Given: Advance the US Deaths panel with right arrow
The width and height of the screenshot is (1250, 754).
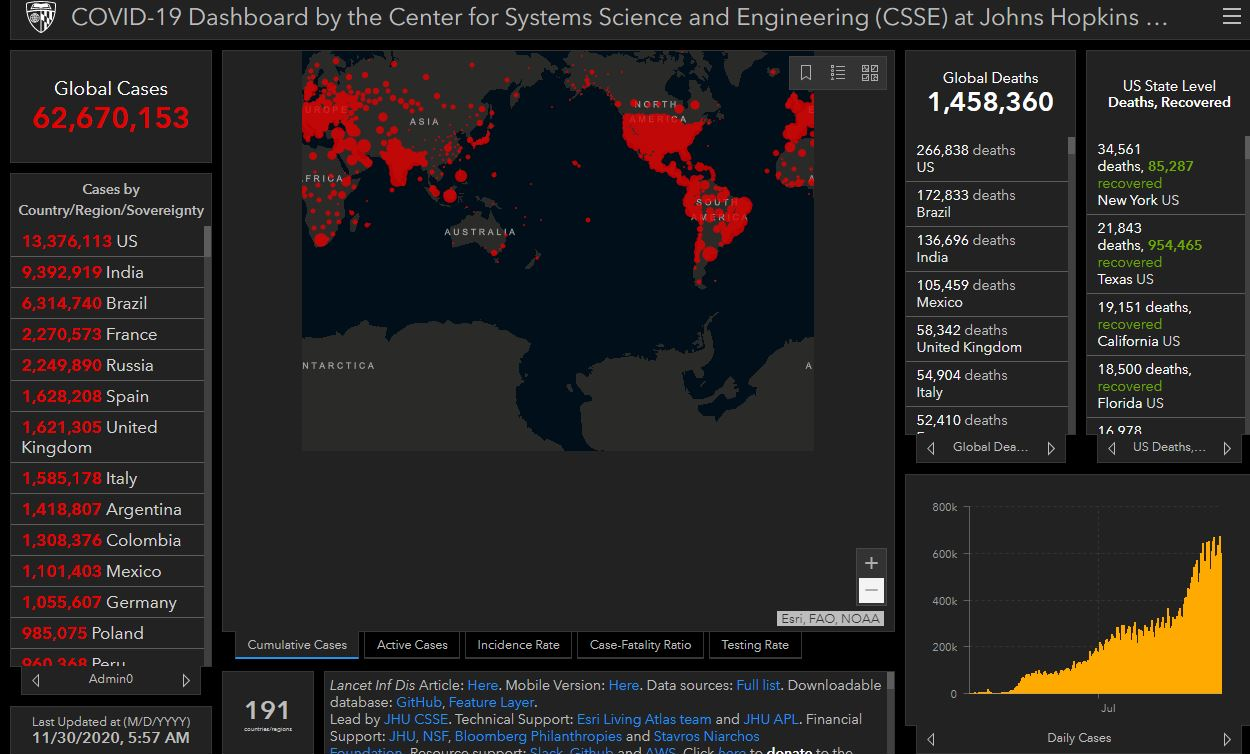Looking at the screenshot, I should pos(1227,448).
